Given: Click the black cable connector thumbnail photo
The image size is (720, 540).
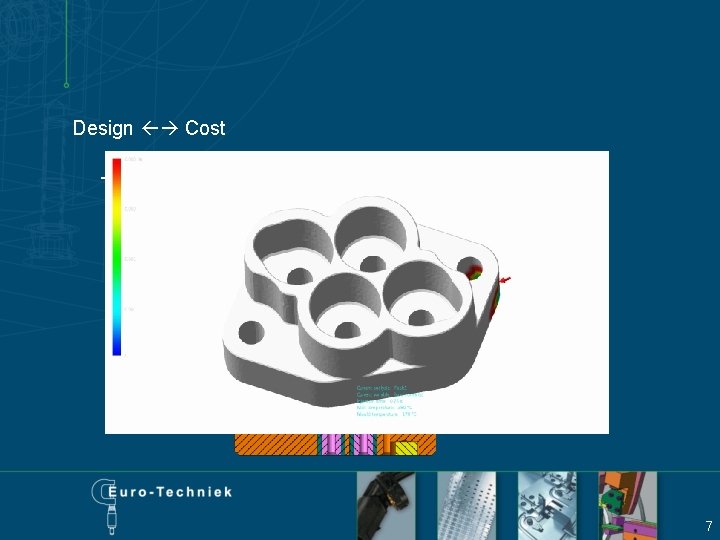Looking at the screenshot, I should (x=386, y=506).
